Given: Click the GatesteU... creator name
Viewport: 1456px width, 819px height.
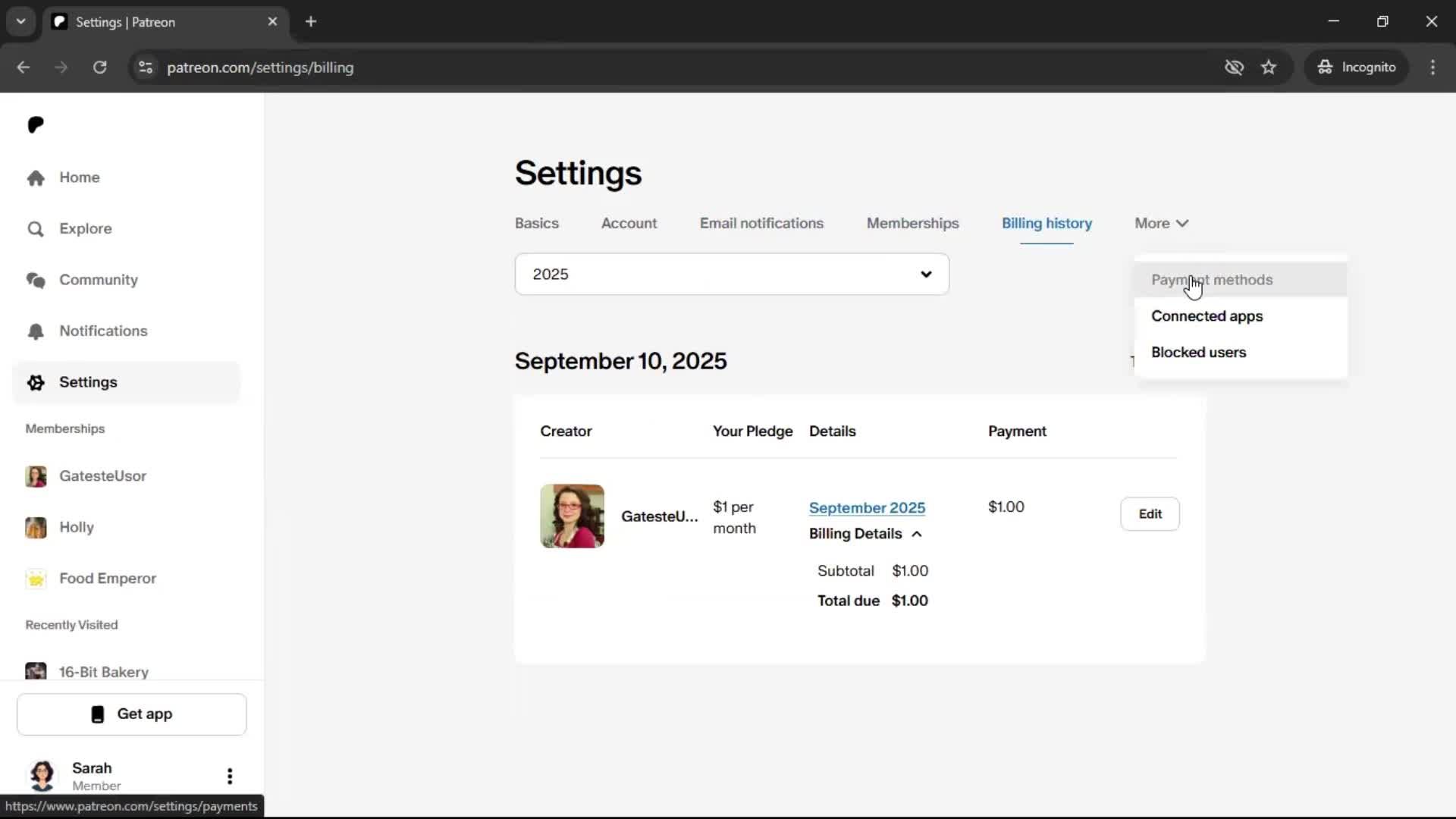Looking at the screenshot, I should tap(659, 516).
